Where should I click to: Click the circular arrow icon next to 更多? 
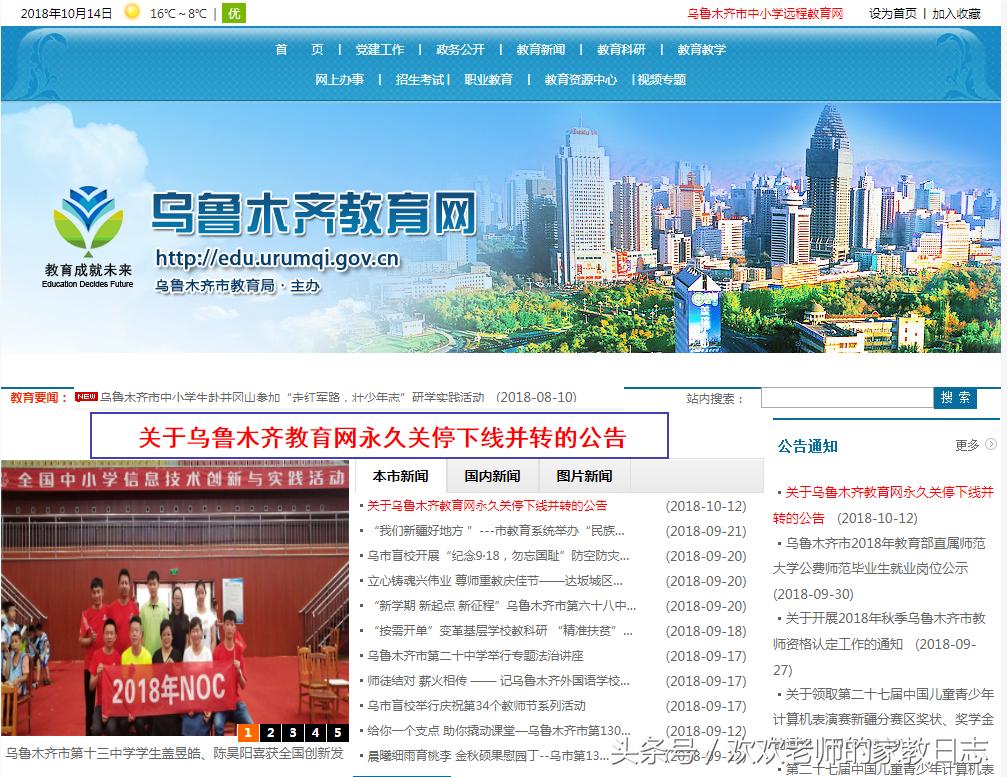[990, 446]
